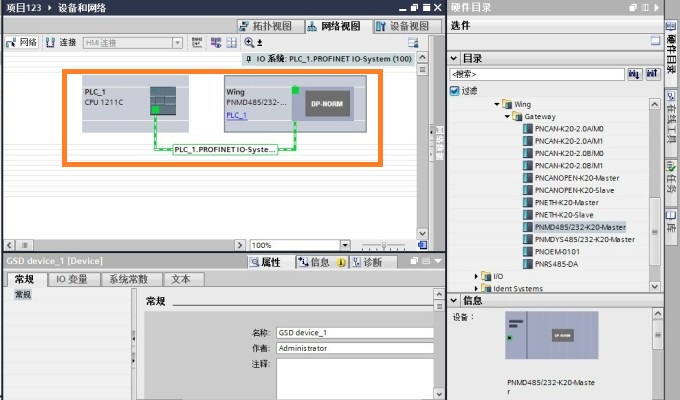The height and width of the screenshot is (400, 680).
Task: Click the catalog 搜索 search field
Action: click(537, 74)
